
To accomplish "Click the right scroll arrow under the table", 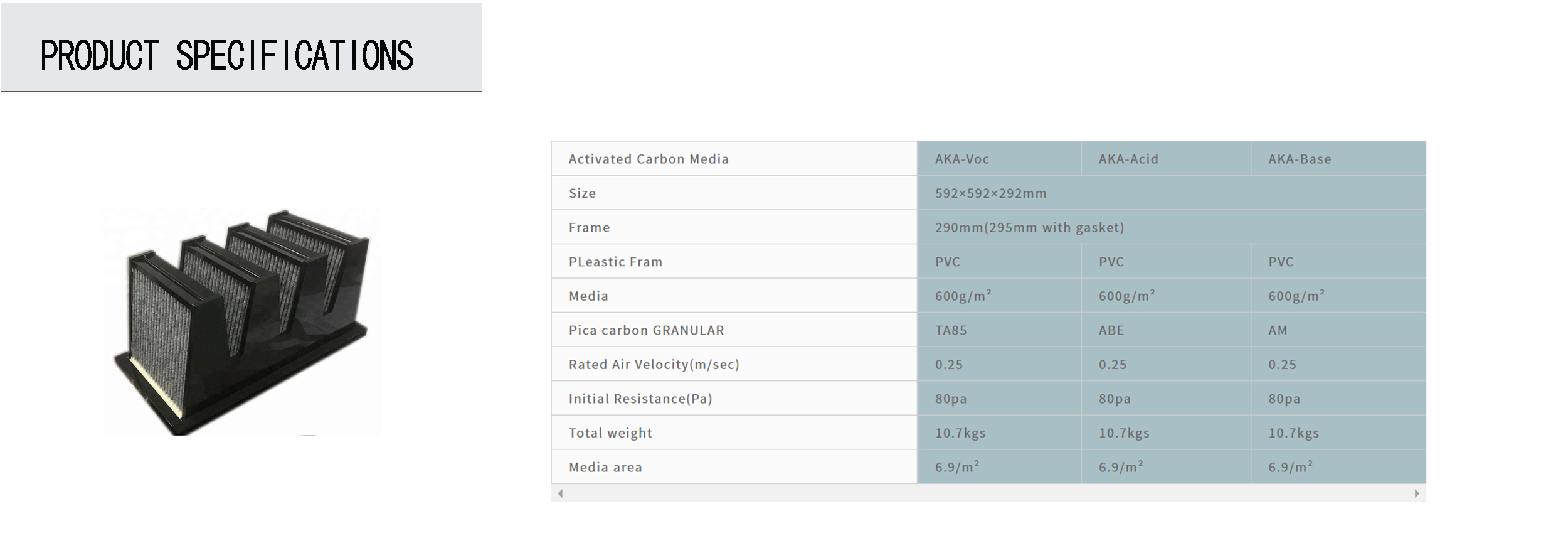I will tap(1417, 493).
